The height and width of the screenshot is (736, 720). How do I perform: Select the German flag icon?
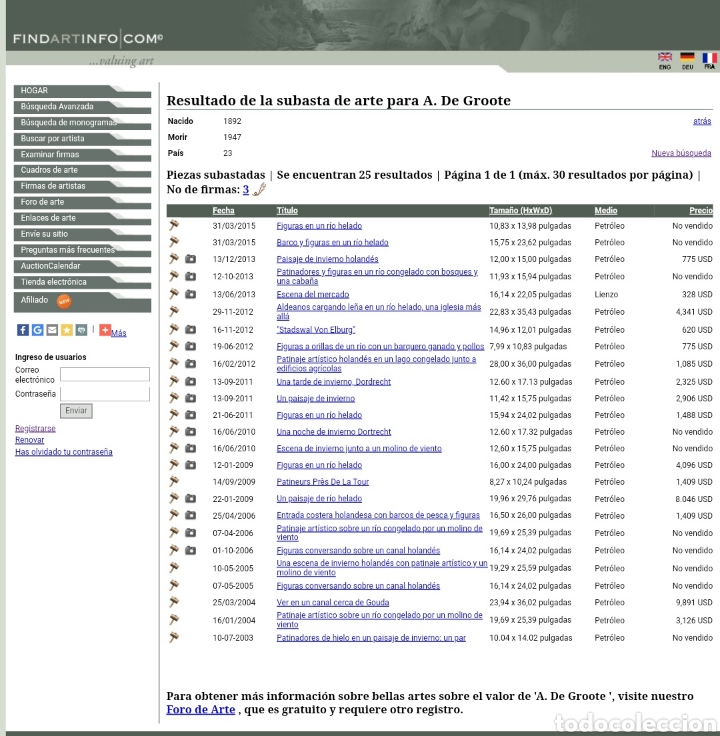687,57
